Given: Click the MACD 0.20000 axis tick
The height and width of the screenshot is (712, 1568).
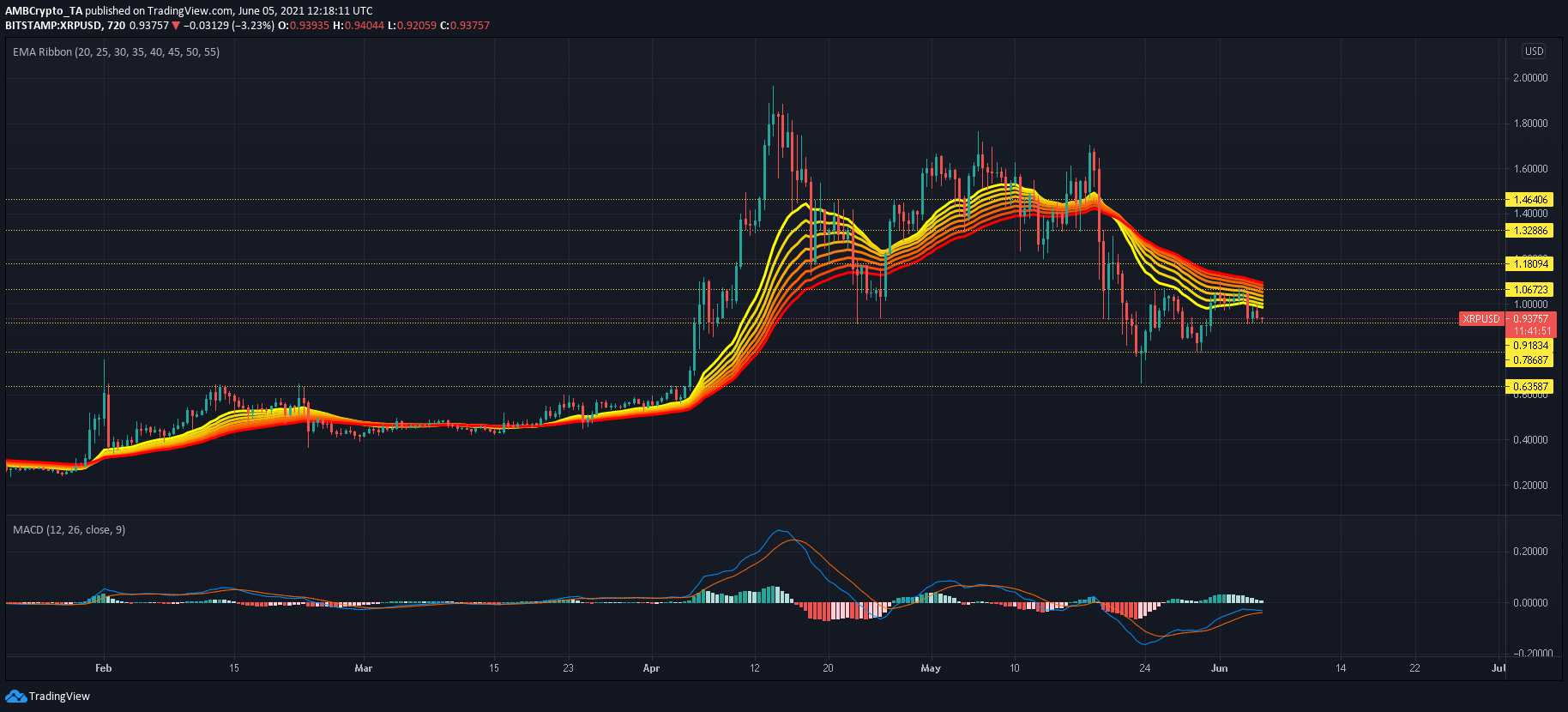Looking at the screenshot, I should [x=1530, y=551].
